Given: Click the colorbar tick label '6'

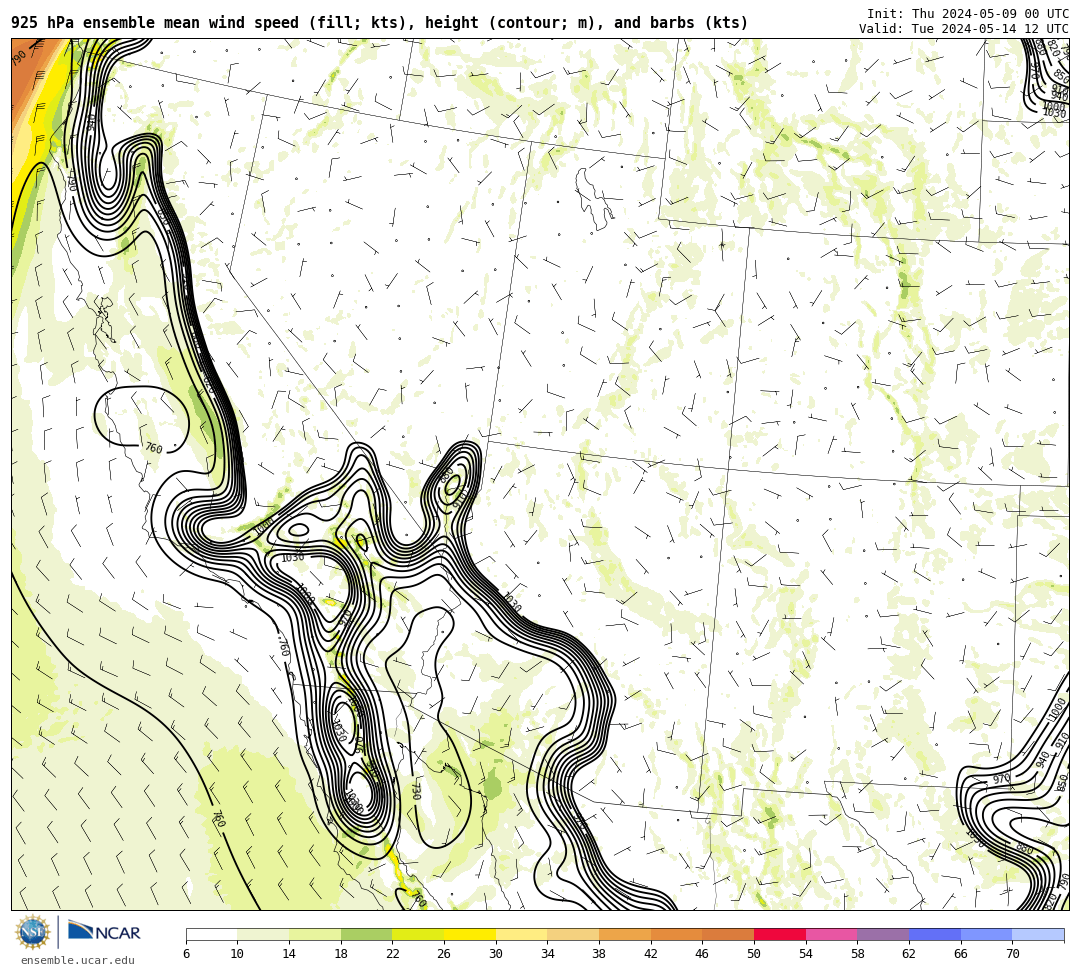Looking at the screenshot, I should [186, 954].
